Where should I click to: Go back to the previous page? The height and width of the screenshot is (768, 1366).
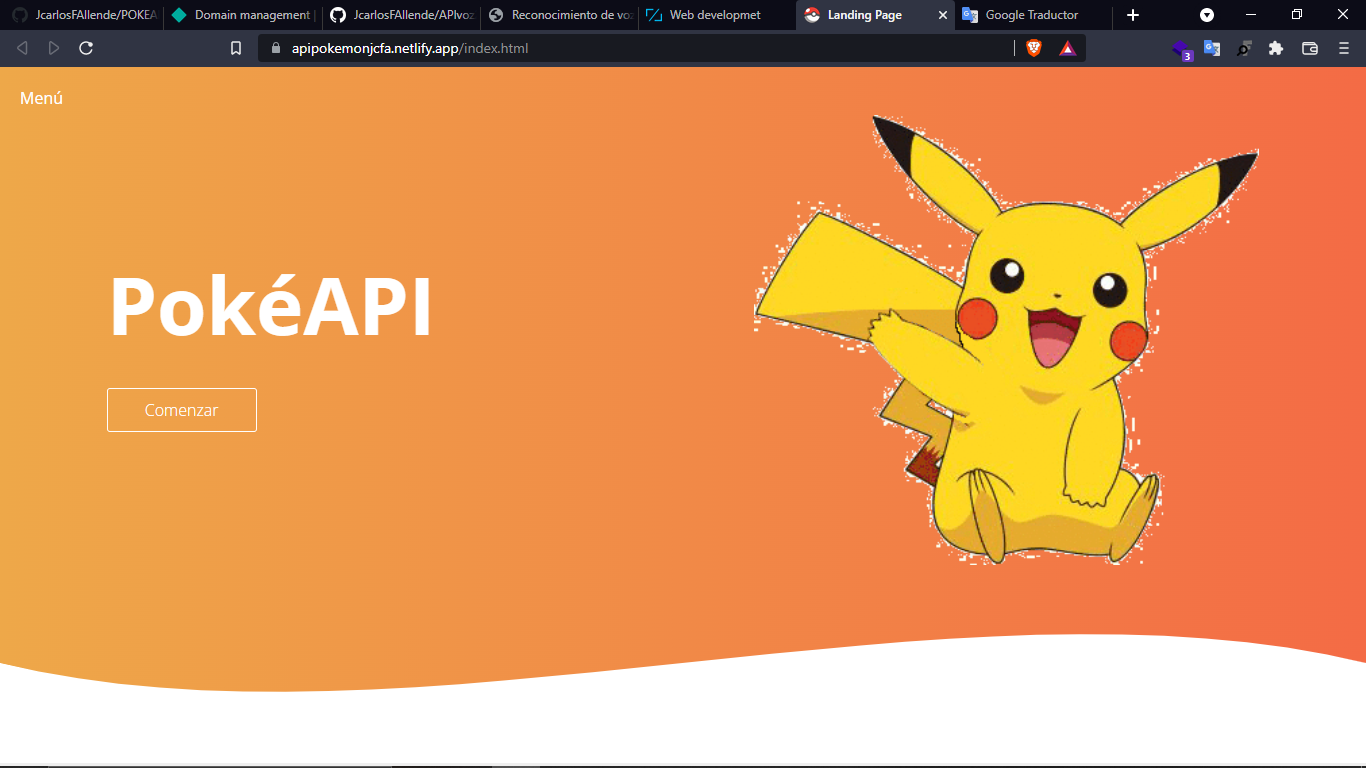click(22, 48)
